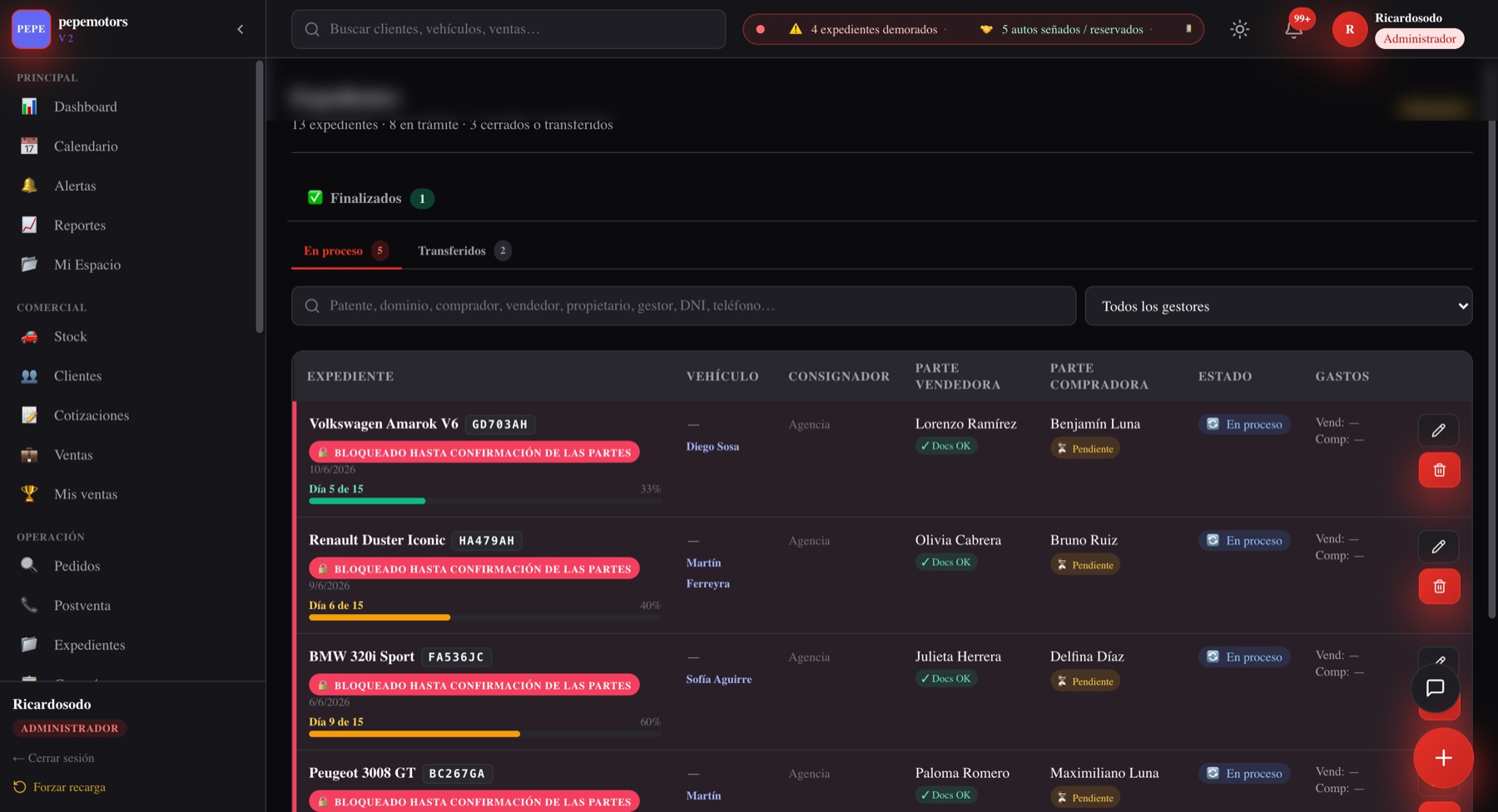Open the chat bubble floating button
Viewport: 1498px width, 812px height.
tap(1435, 688)
